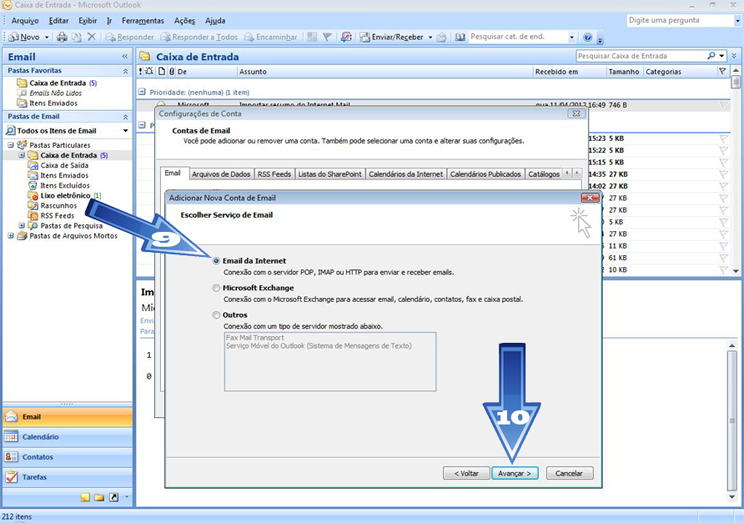Click the Avançar button
This screenshot has width=744, height=523.
click(x=515, y=473)
